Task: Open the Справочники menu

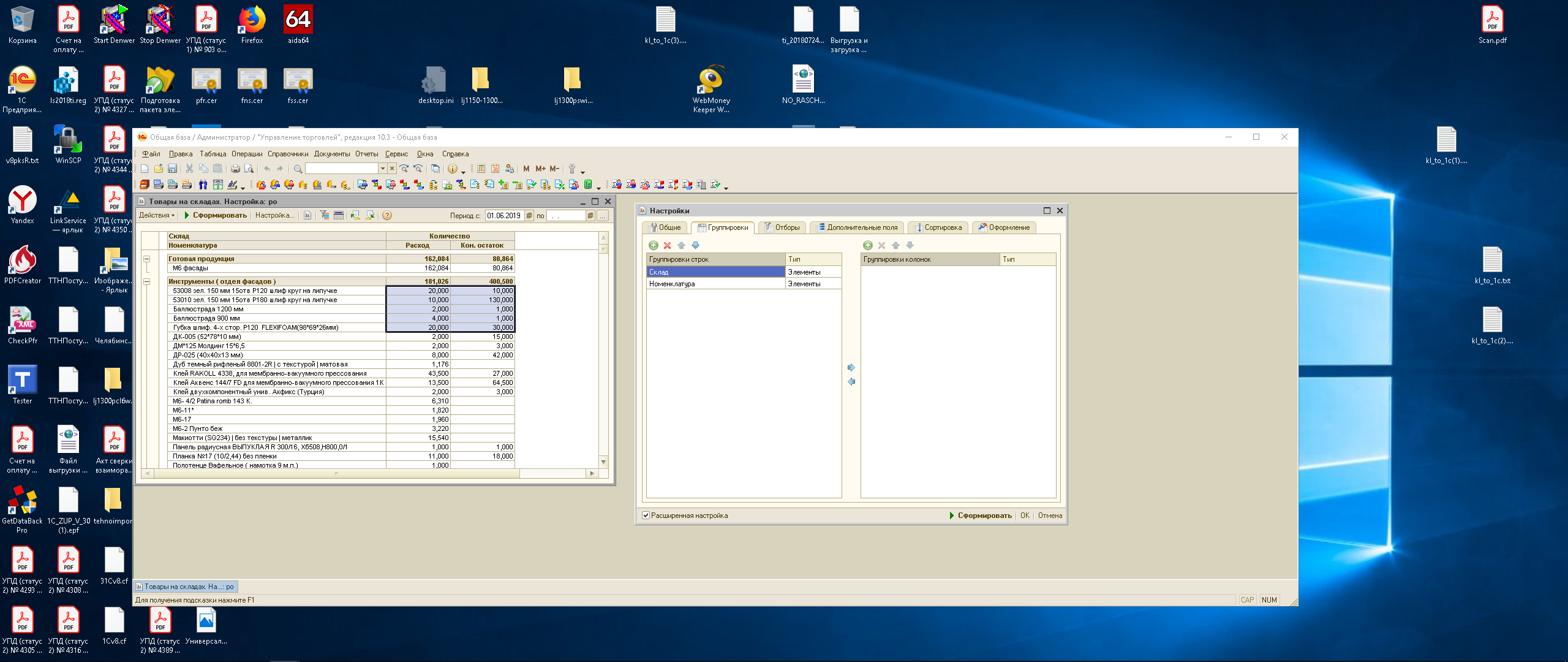Action: tap(287, 154)
